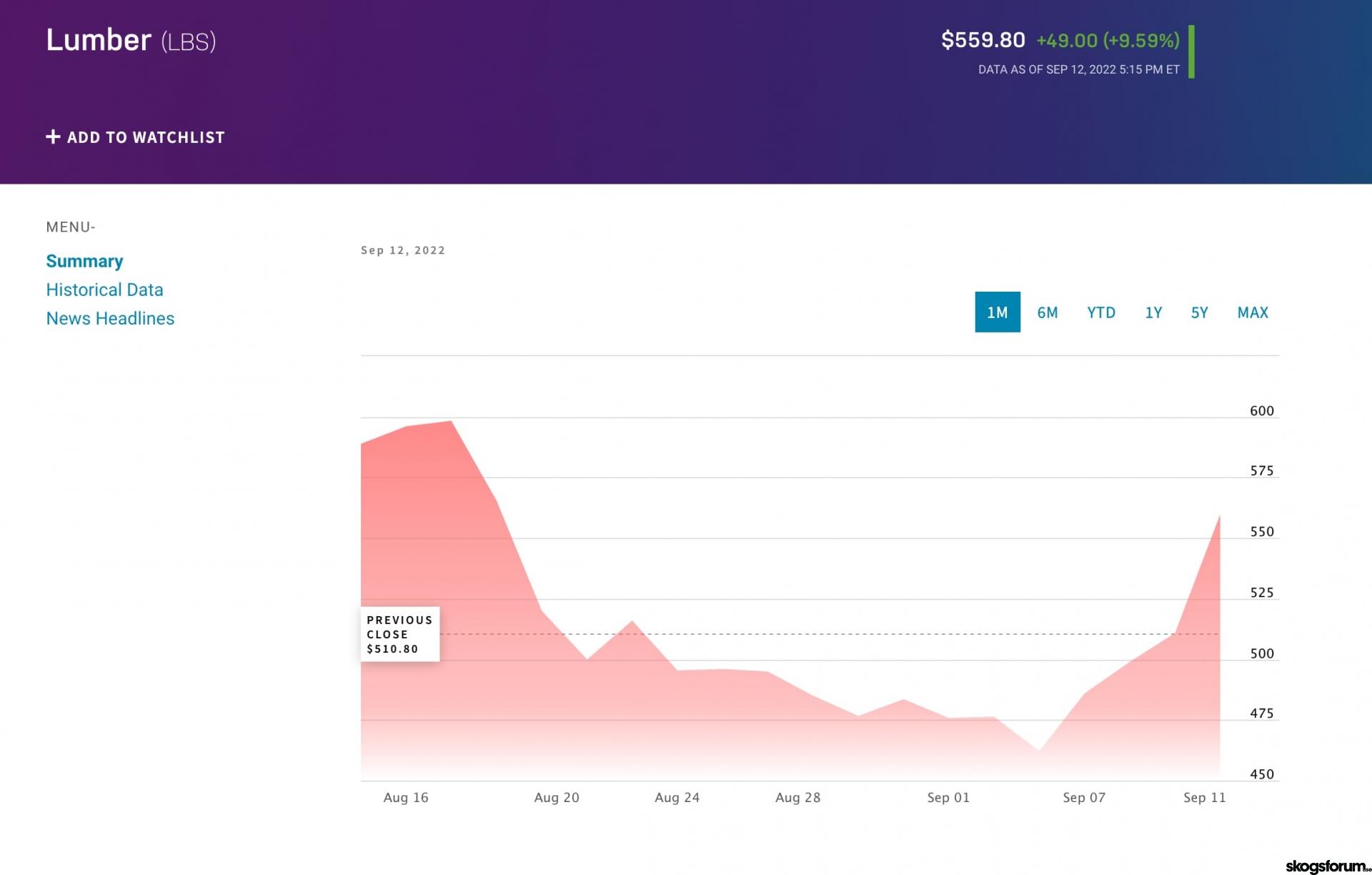
Task: Click the Lumber (LBS) title
Action: tap(131, 40)
